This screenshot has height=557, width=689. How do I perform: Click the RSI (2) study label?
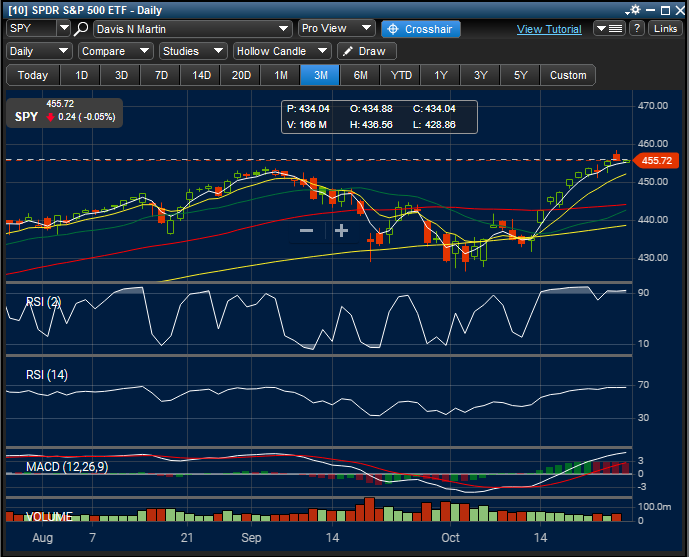(44, 302)
